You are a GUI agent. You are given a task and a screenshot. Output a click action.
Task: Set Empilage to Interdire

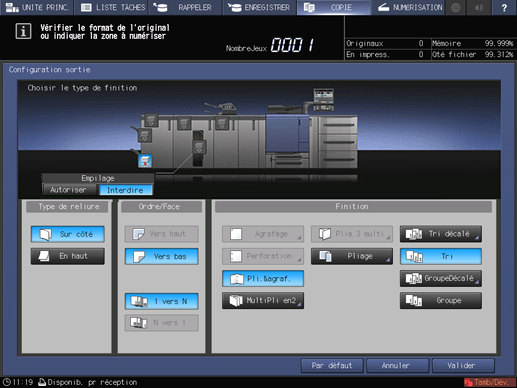click(x=125, y=190)
